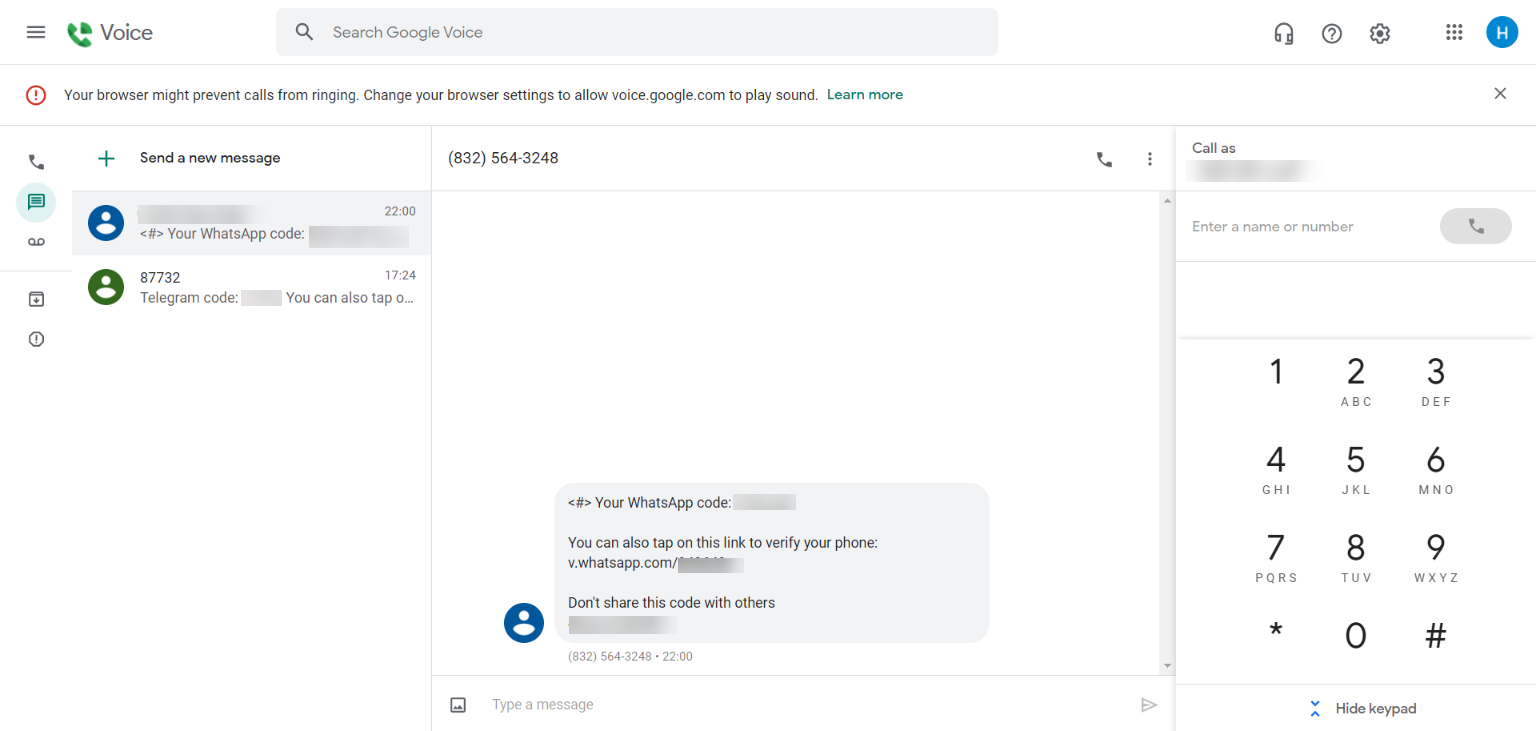The image size is (1536, 731).
Task: Open the Settings gear
Action: click(x=1380, y=33)
